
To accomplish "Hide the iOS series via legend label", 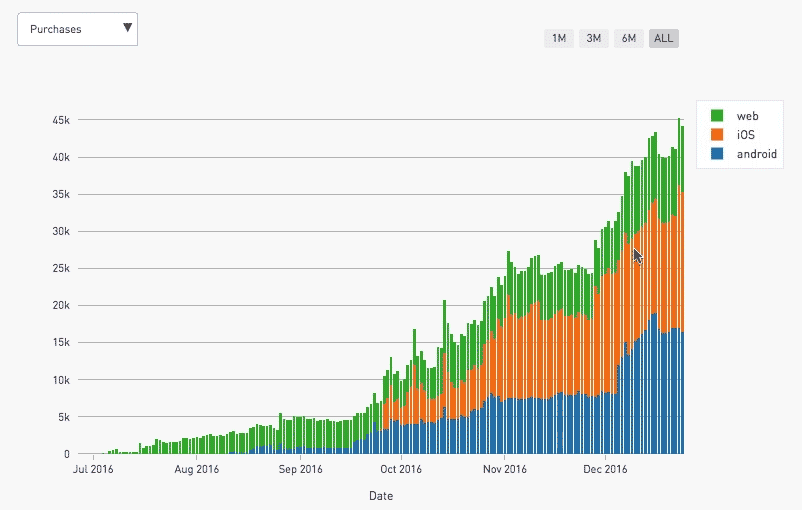I will 745,135.
